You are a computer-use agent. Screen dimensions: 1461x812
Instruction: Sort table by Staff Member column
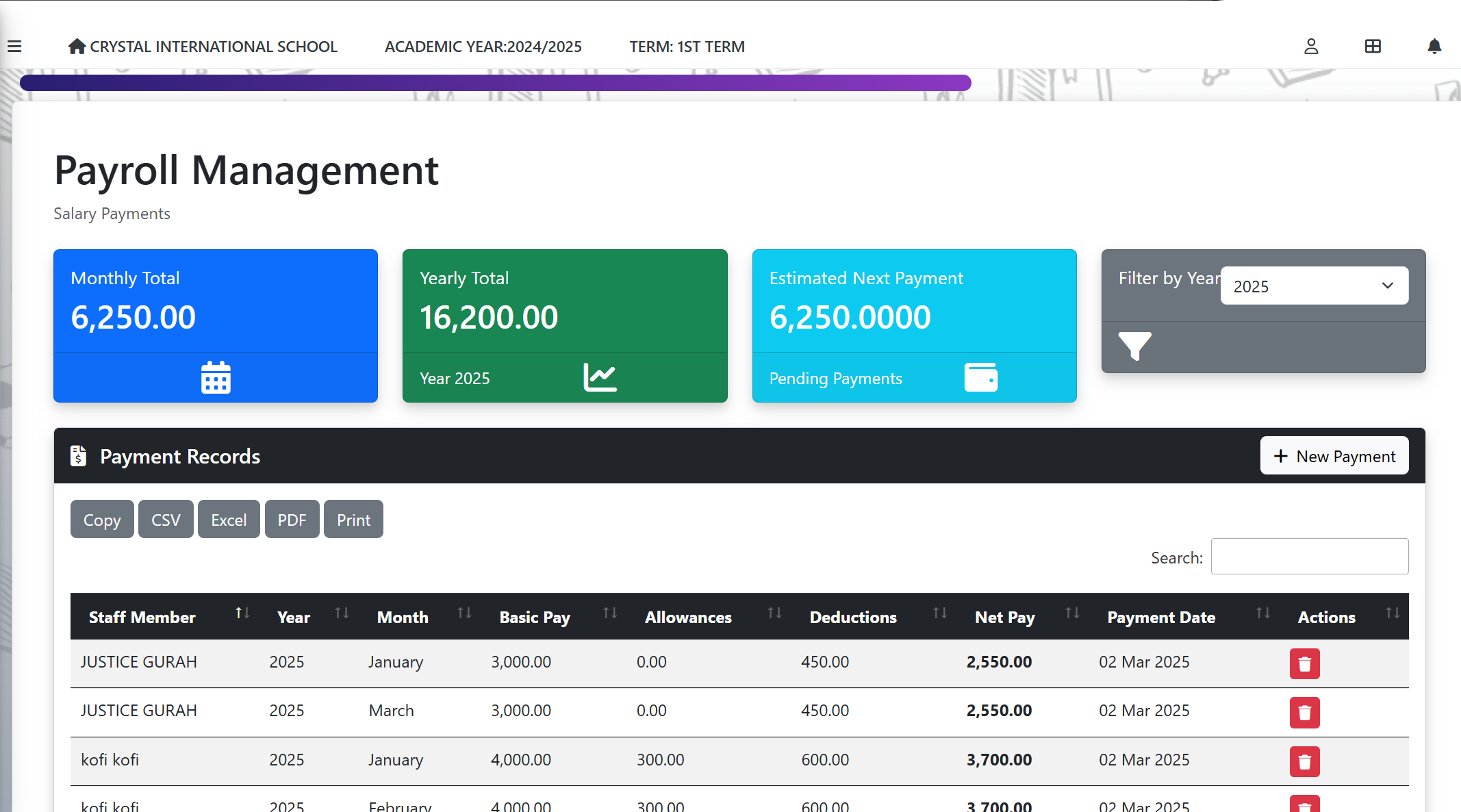coord(142,617)
